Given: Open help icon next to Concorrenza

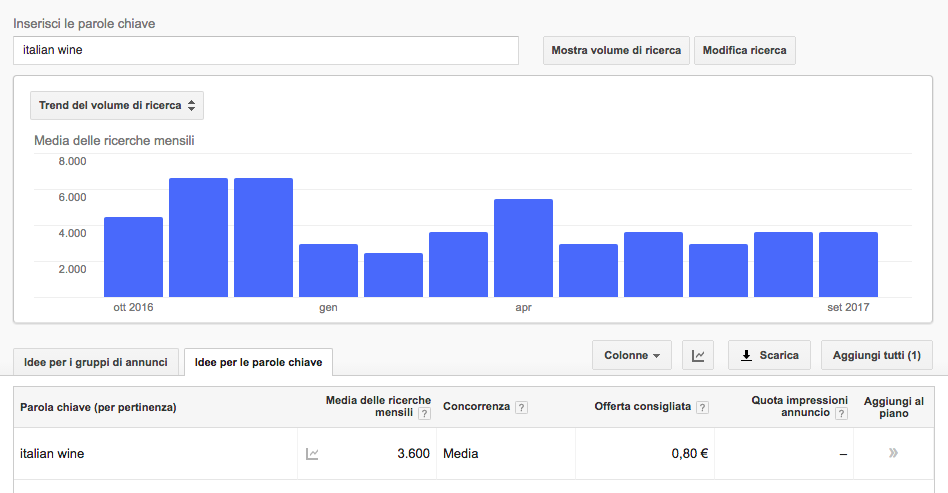Looking at the screenshot, I should pos(521,408).
